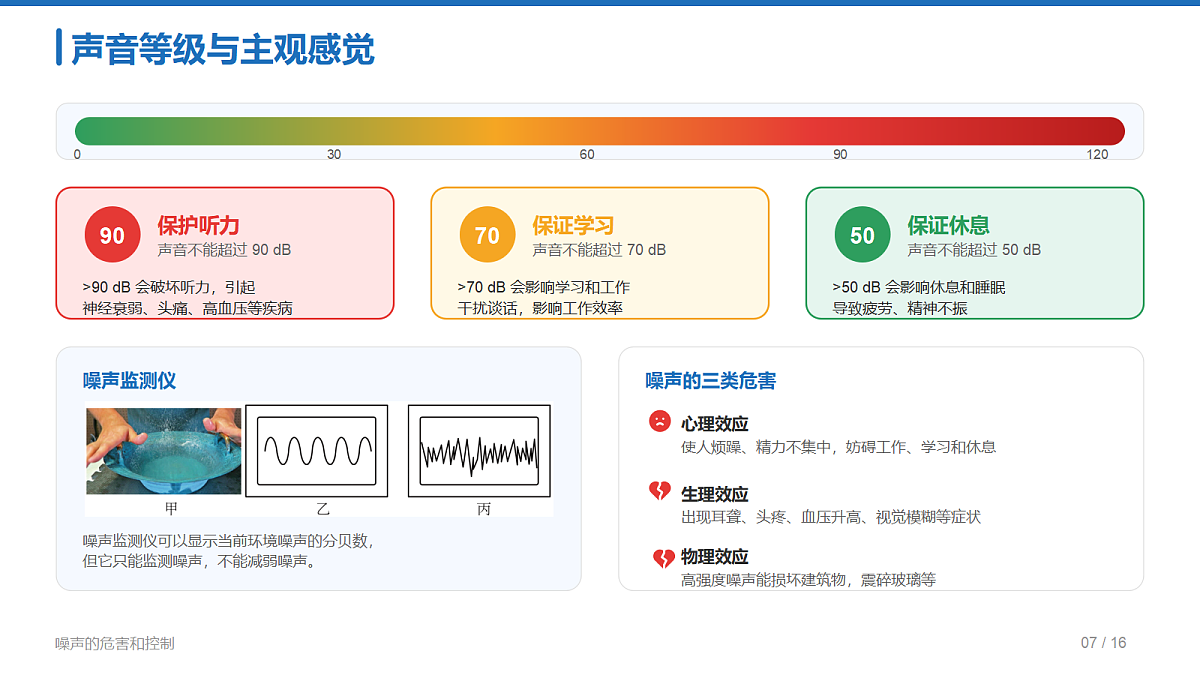Click the decibel gradient scale bar

tap(600, 131)
